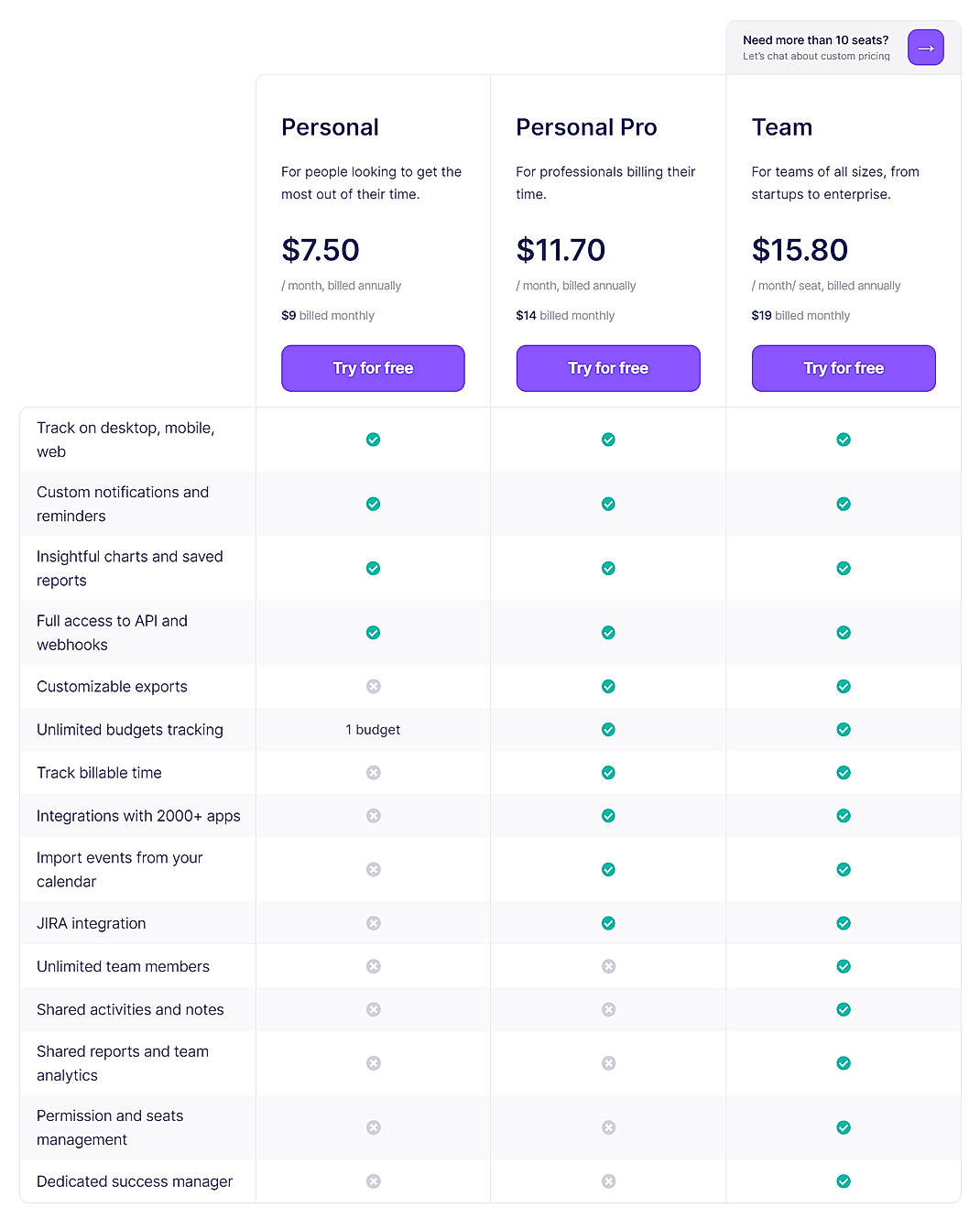Select the Personal plan heading
The width and height of the screenshot is (980, 1229).
(330, 127)
